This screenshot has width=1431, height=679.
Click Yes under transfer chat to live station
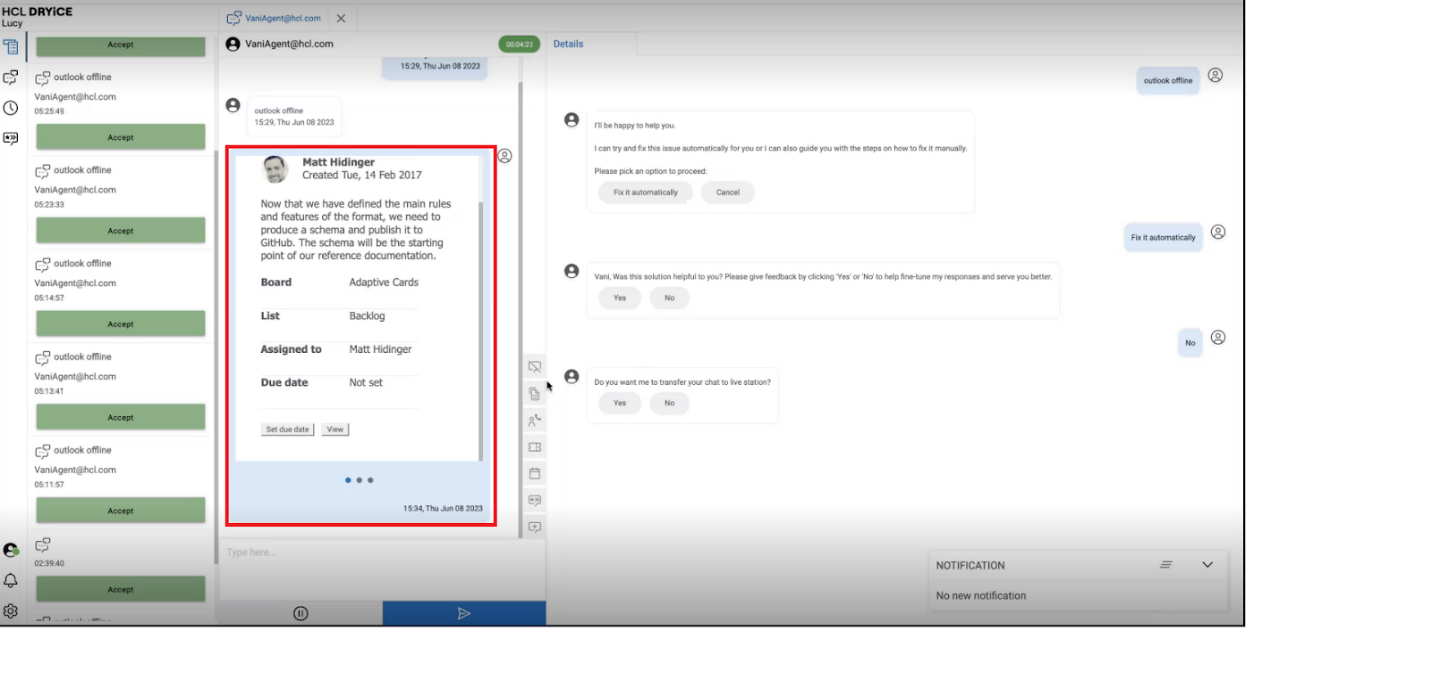620,403
